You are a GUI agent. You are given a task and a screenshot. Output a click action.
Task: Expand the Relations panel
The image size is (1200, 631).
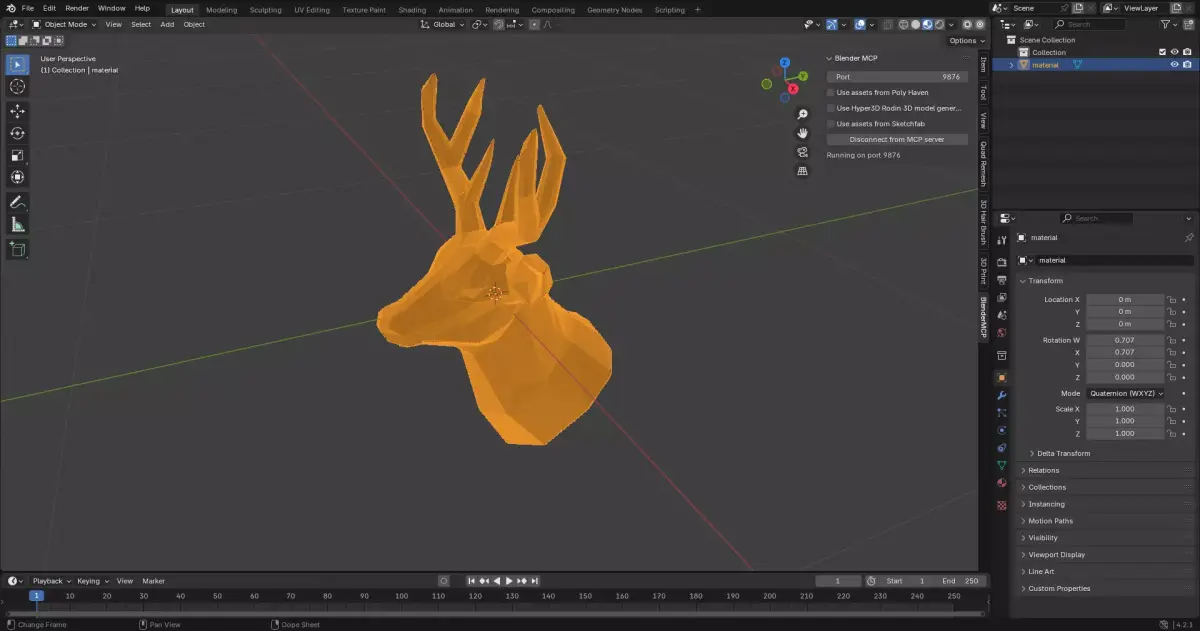pos(1043,470)
